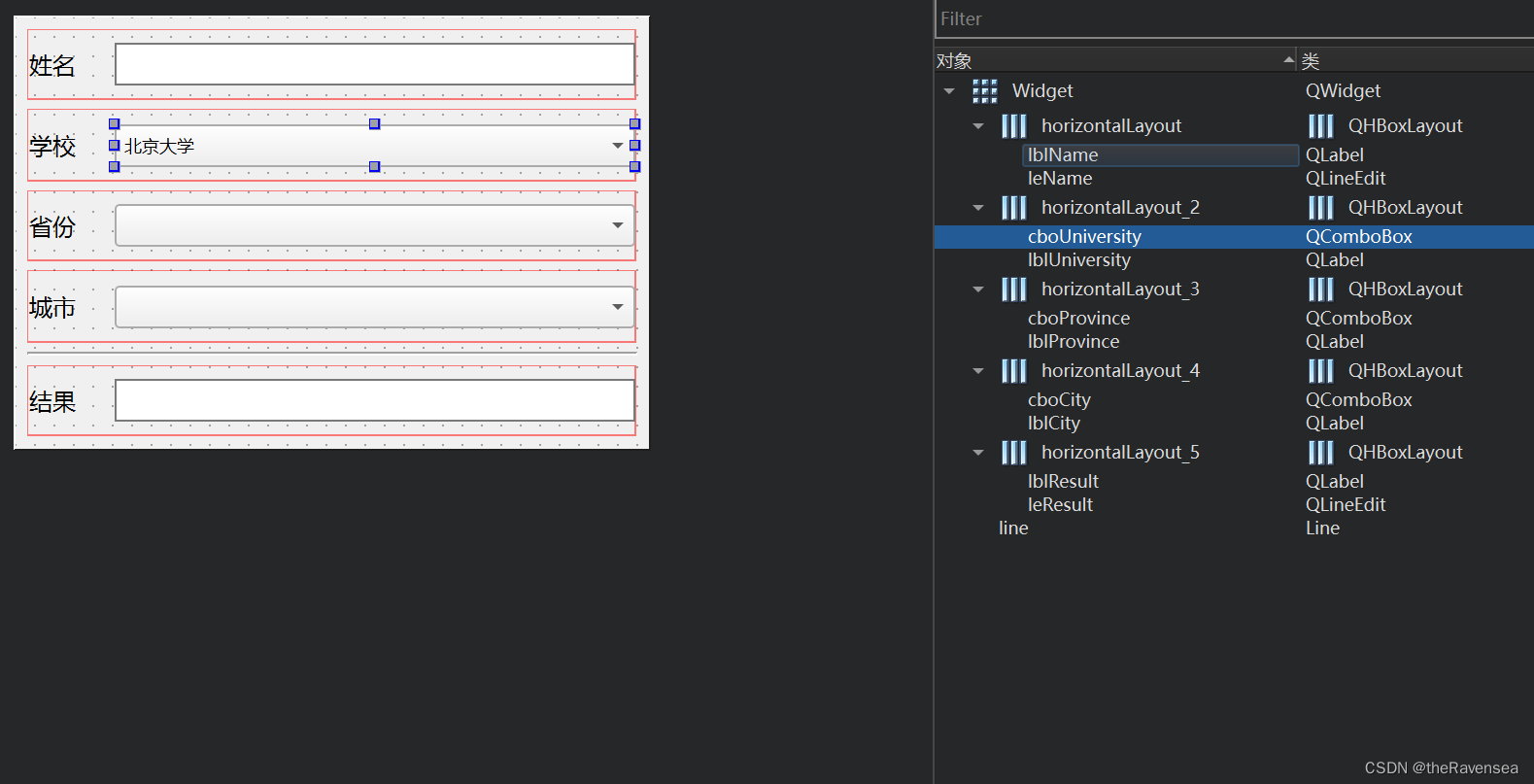Select cboProvince in the object tree
1534x784 pixels.
[1078, 319]
